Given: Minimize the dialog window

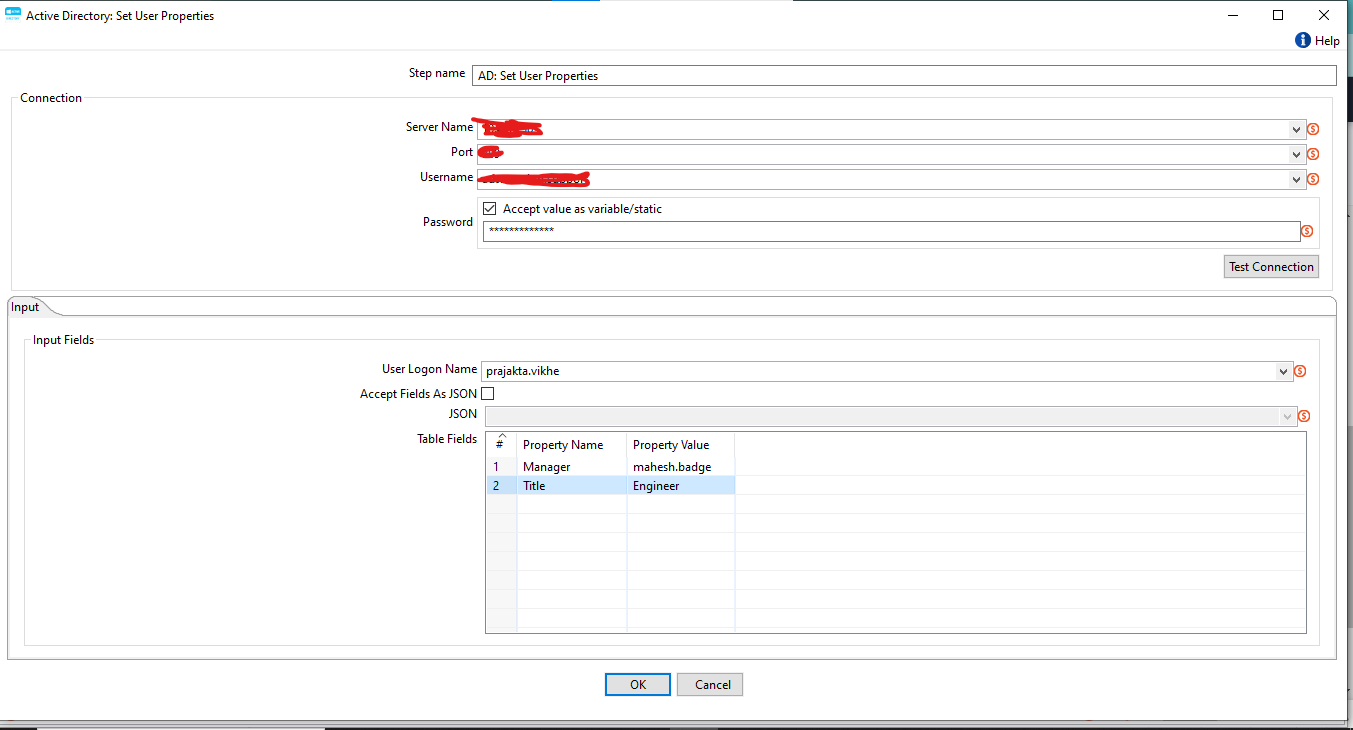Looking at the screenshot, I should (x=1232, y=15).
